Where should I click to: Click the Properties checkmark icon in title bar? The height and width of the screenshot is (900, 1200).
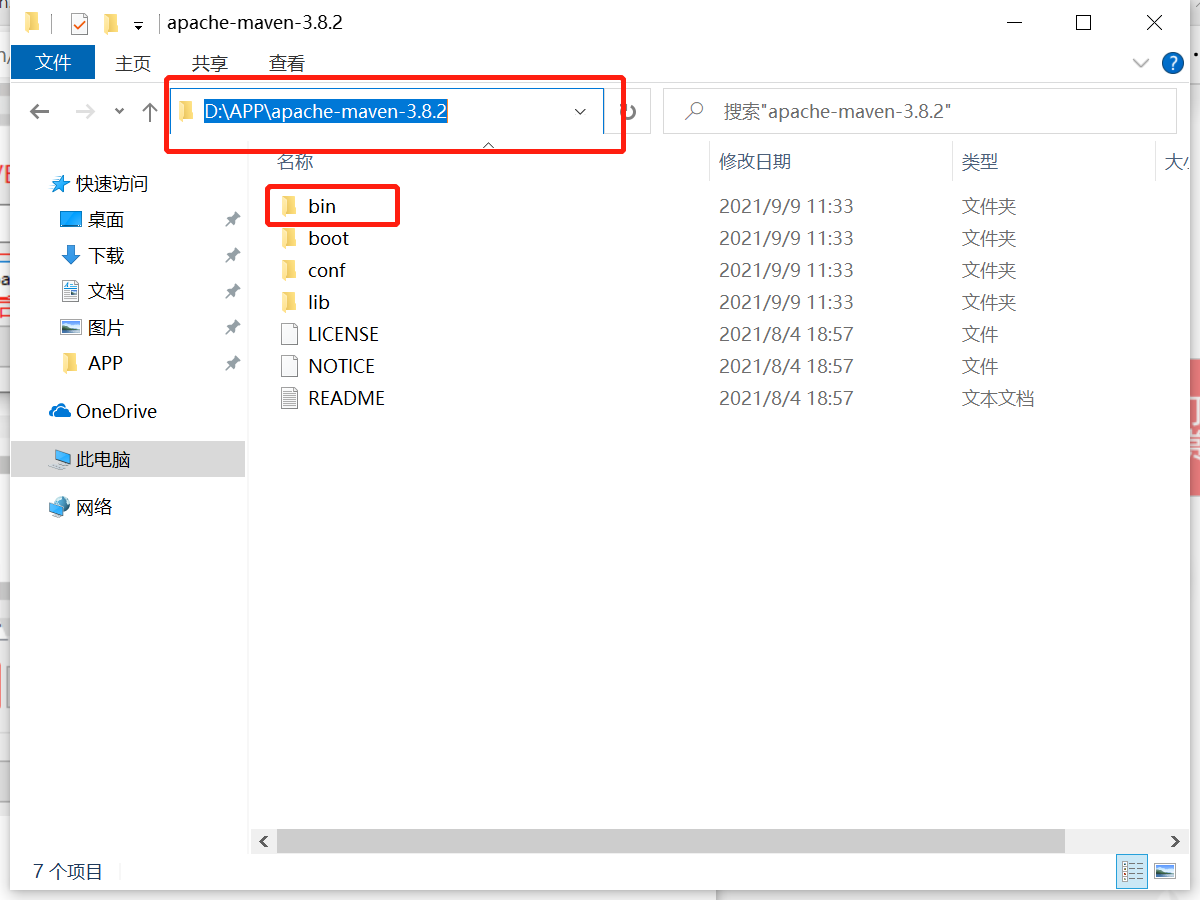(79, 22)
